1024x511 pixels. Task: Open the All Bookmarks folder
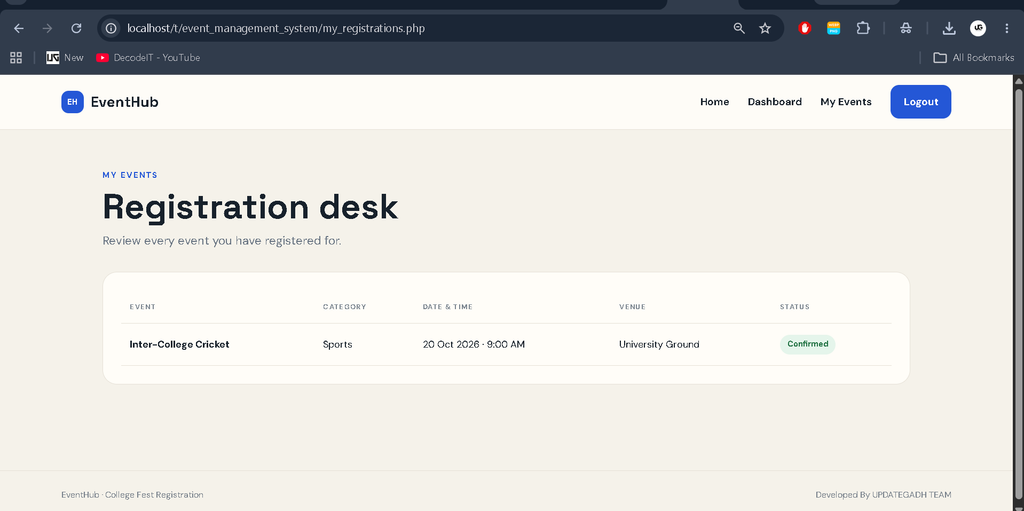click(x=974, y=58)
